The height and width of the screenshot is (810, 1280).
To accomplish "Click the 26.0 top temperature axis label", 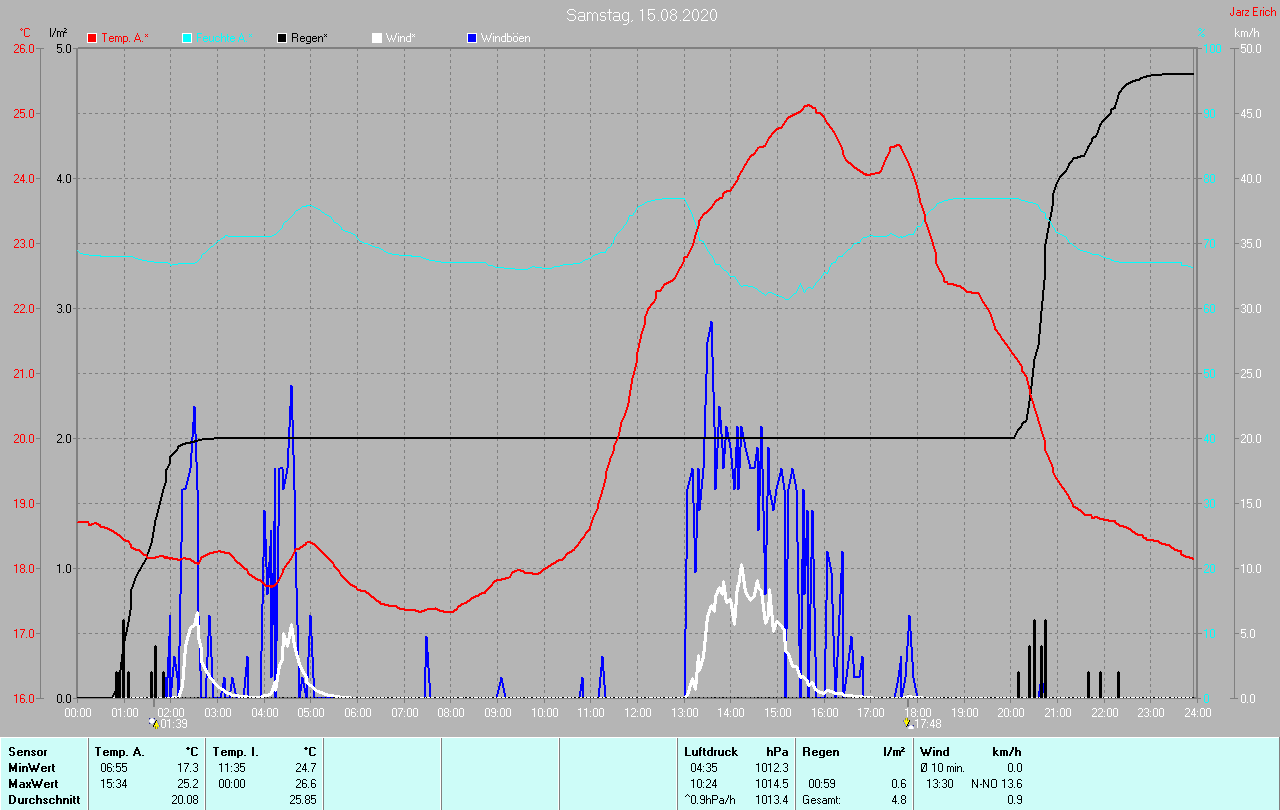I will 23,49.
